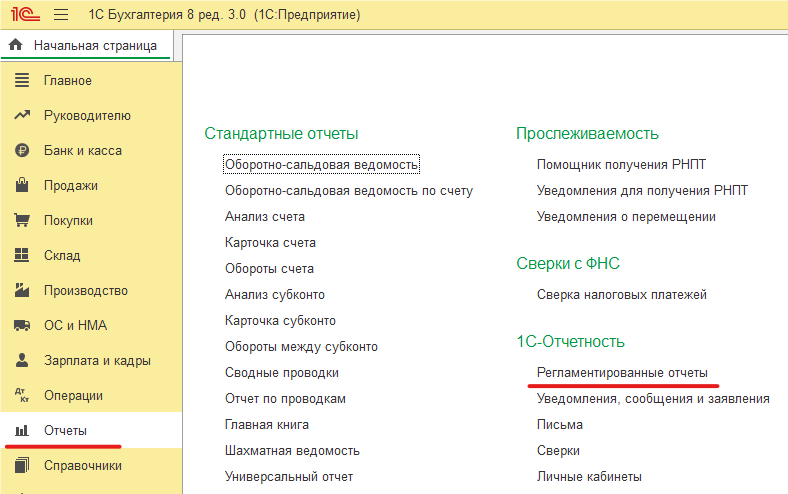The width and height of the screenshot is (788, 494).
Task: Open Письма in 1С-Отчетность
Action: (x=560, y=425)
